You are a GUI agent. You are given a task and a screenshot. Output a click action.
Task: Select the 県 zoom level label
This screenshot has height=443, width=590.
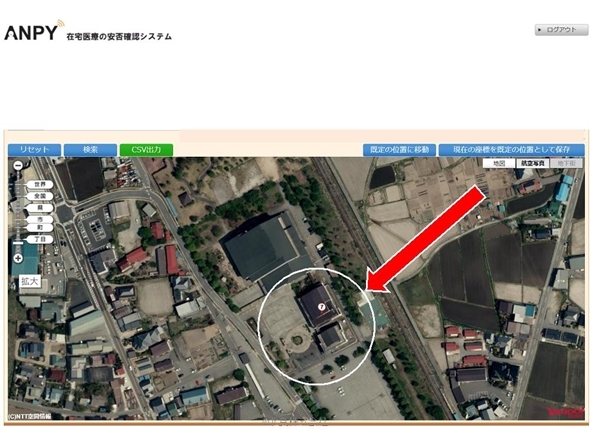click(40, 208)
